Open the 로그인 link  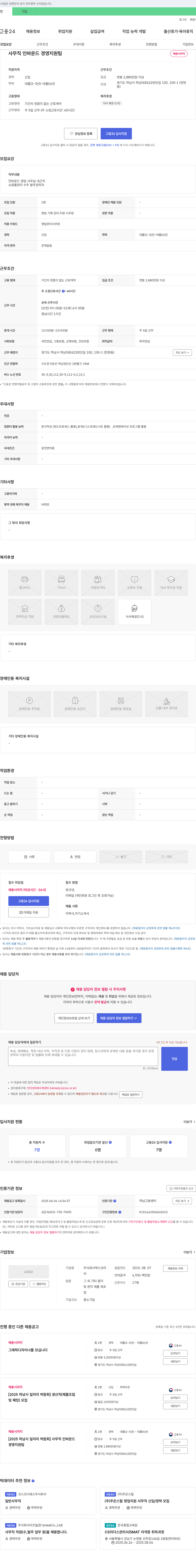pos(183,19)
